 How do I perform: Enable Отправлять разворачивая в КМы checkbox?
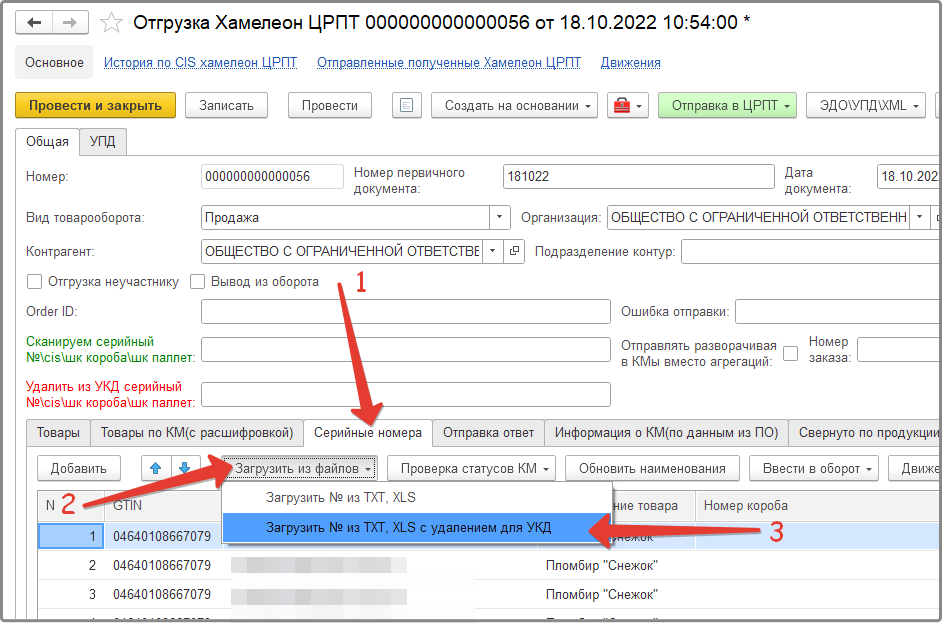pyautogui.click(x=791, y=353)
